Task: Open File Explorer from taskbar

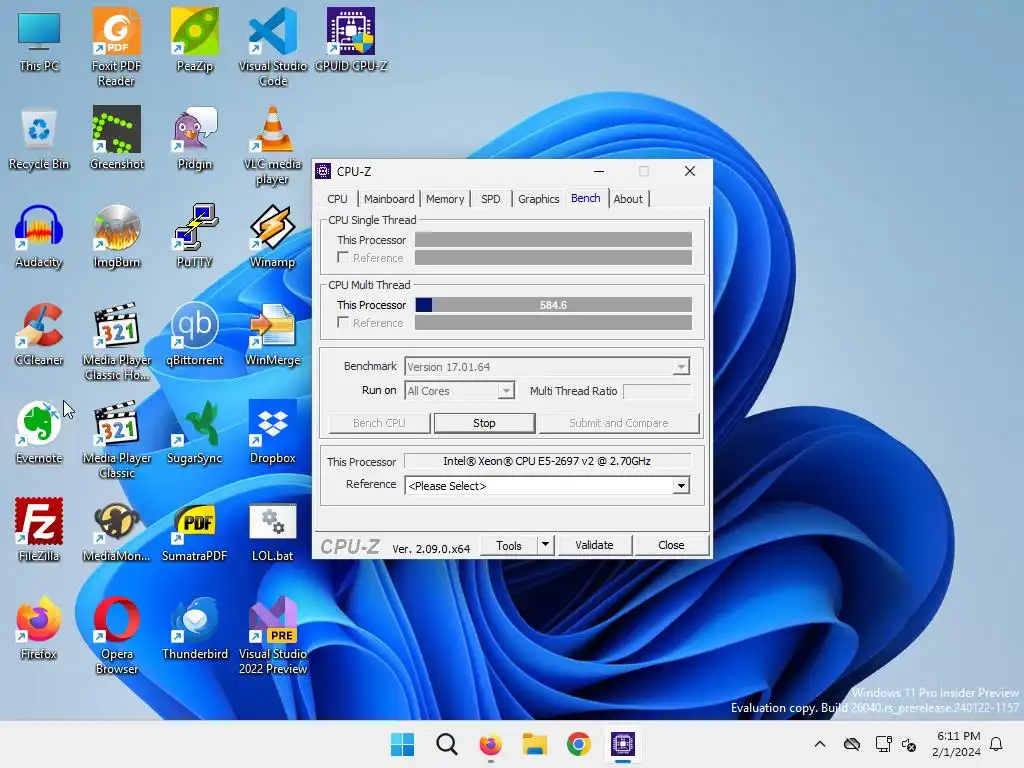Action: pyautogui.click(x=535, y=744)
